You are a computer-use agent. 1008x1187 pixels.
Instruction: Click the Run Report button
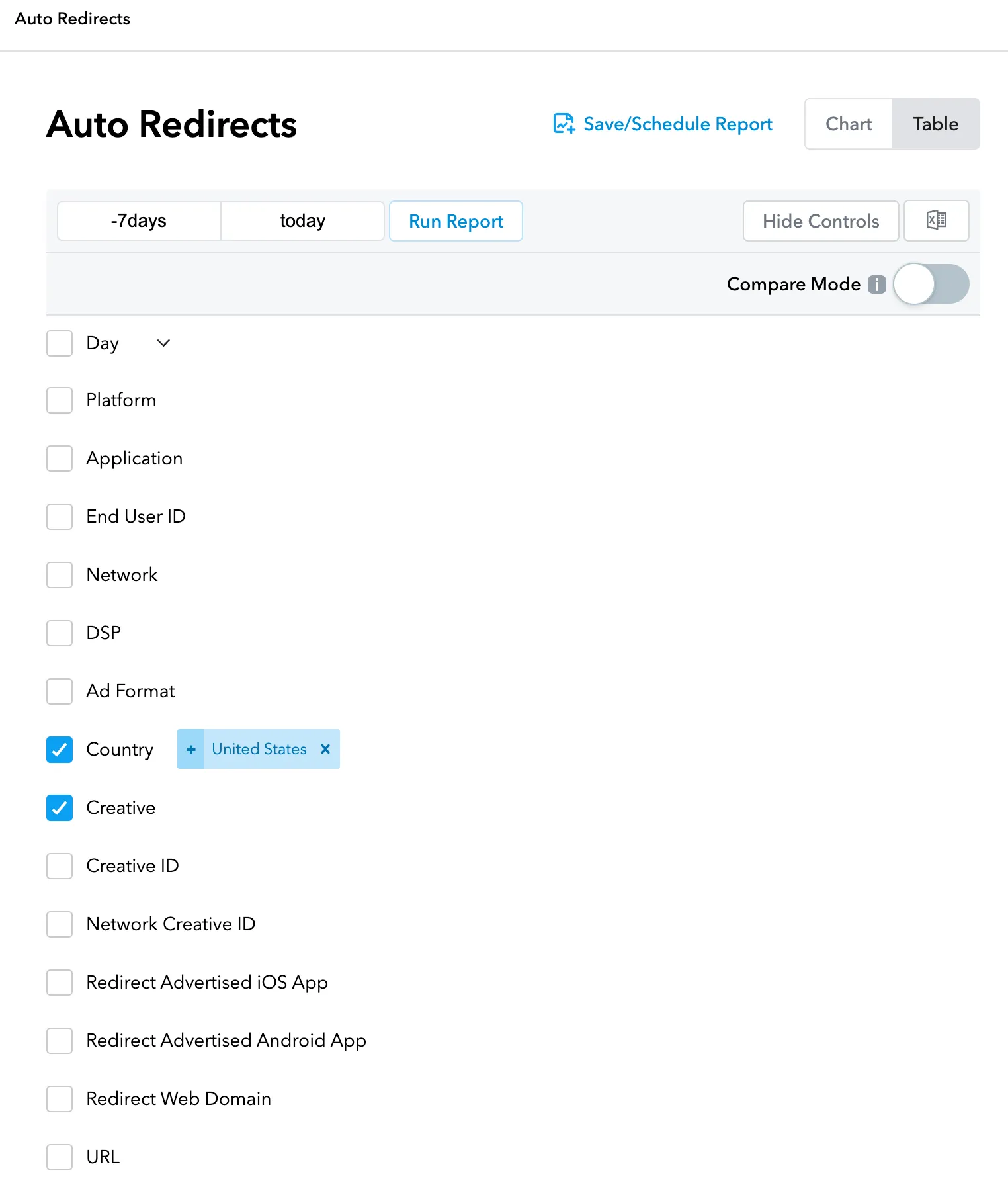point(456,221)
